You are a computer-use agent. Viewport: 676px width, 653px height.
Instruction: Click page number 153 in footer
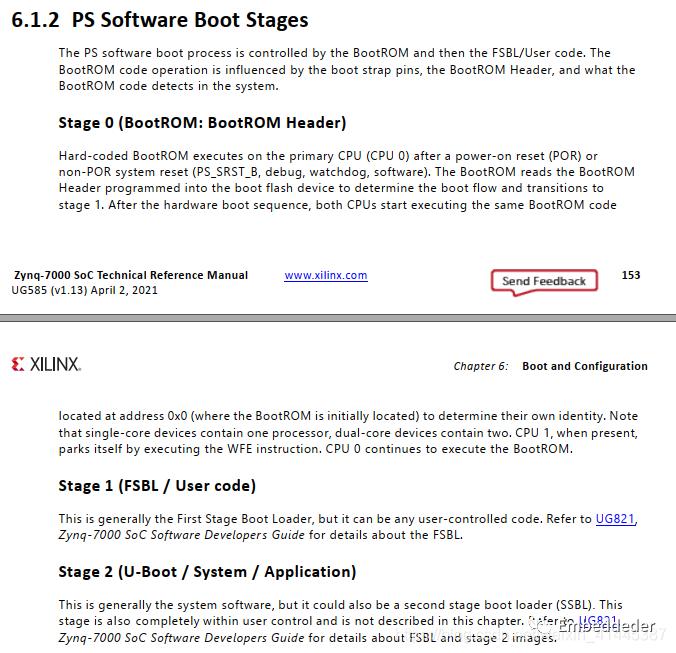[631, 275]
